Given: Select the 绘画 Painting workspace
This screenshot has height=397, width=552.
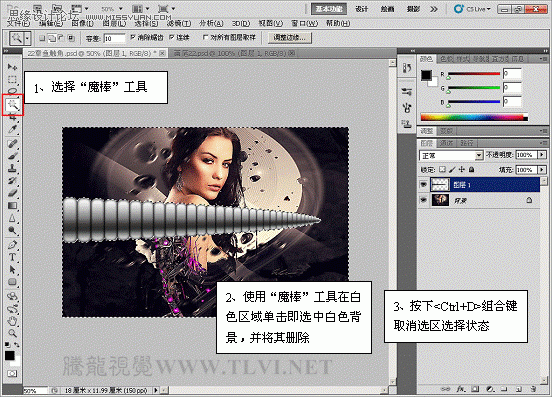Looking at the screenshot, I should 387,9.
